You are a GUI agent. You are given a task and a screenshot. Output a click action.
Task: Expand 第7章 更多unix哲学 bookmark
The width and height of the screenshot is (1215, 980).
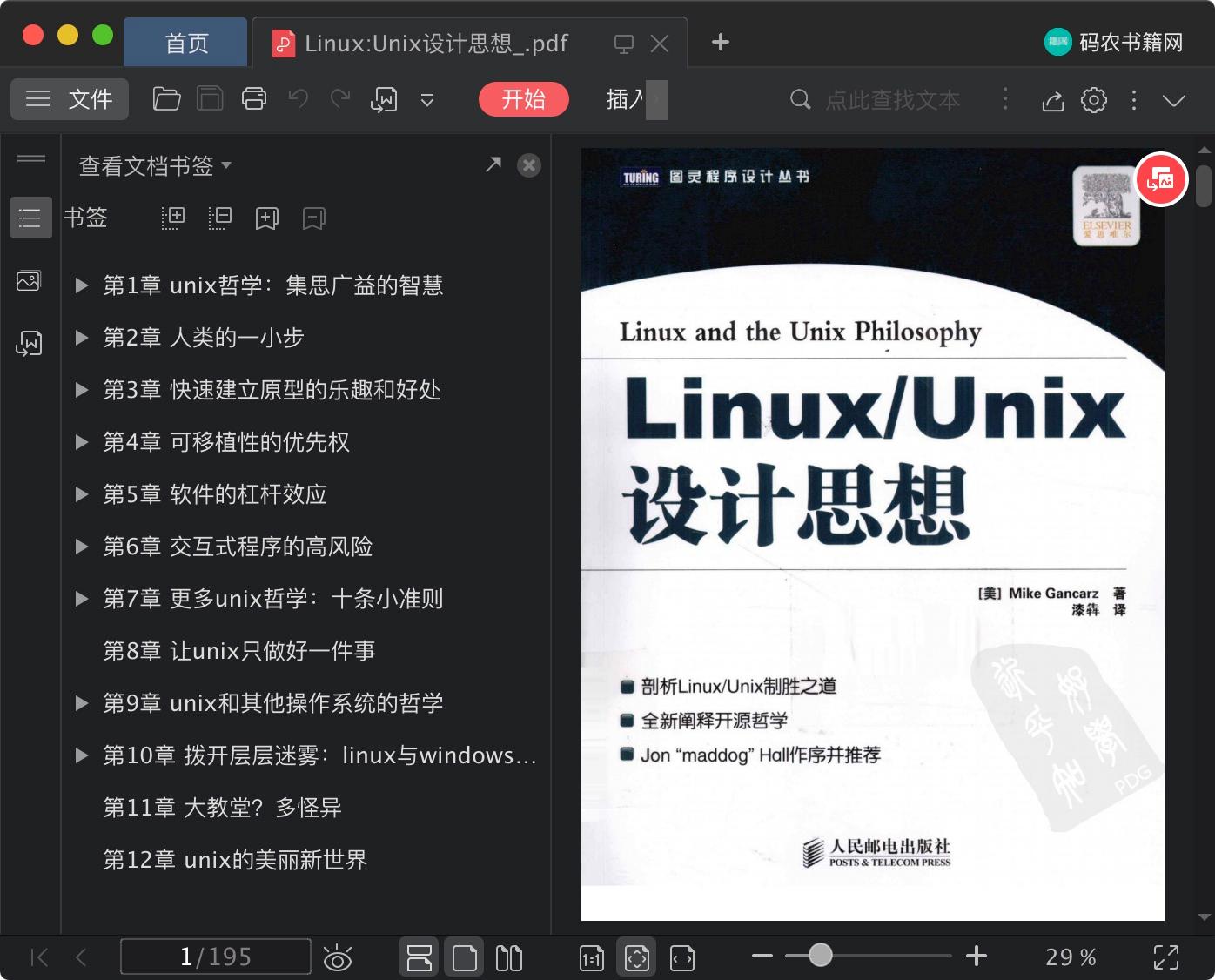[82, 599]
